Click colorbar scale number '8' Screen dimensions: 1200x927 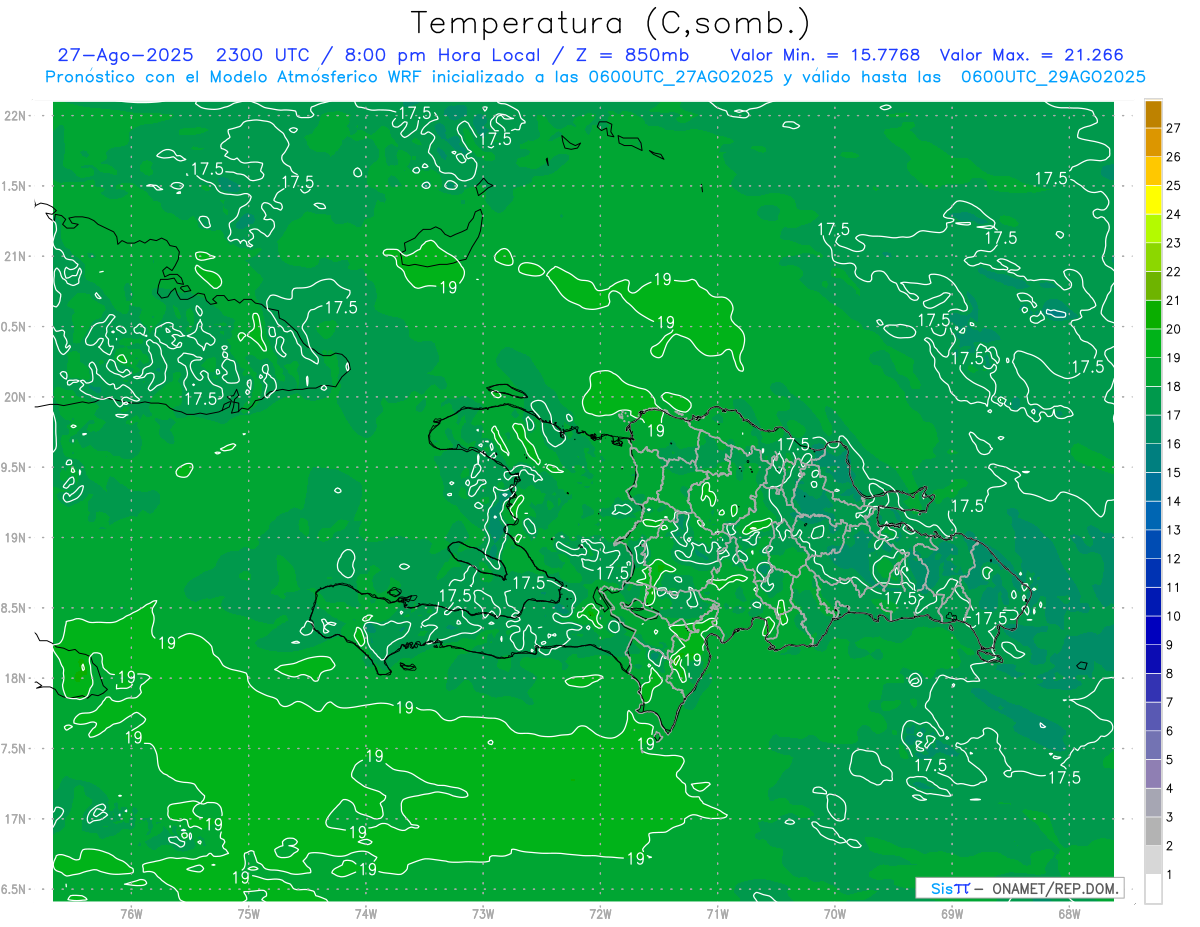(x=1170, y=673)
